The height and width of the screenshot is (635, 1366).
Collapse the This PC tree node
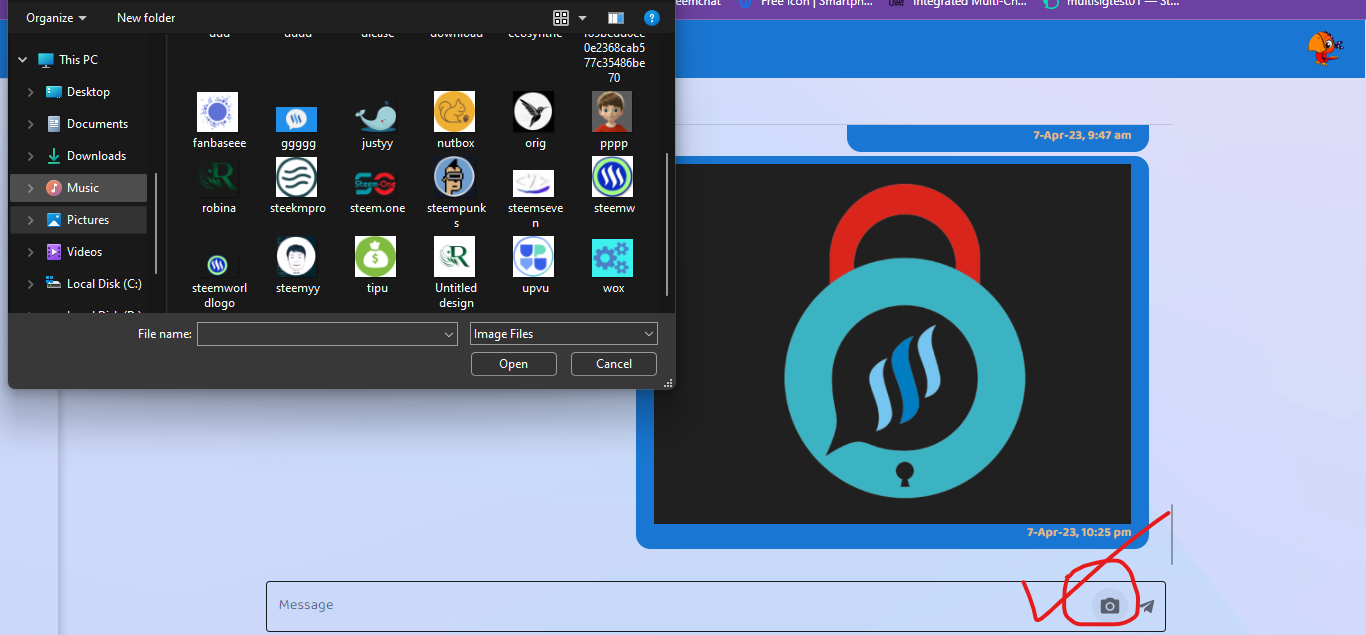click(x=22, y=60)
